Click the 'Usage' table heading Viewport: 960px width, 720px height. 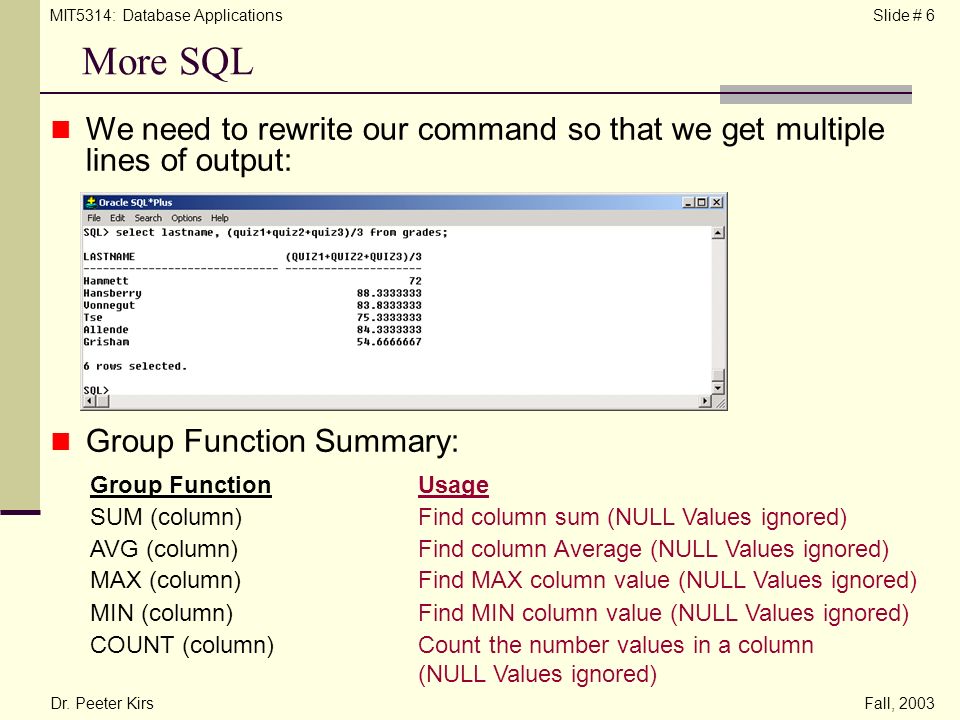click(454, 486)
